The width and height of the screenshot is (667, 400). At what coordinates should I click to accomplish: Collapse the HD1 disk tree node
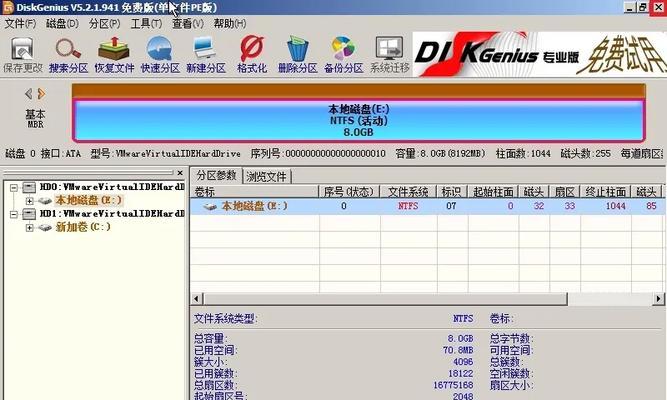tap(14, 214)
